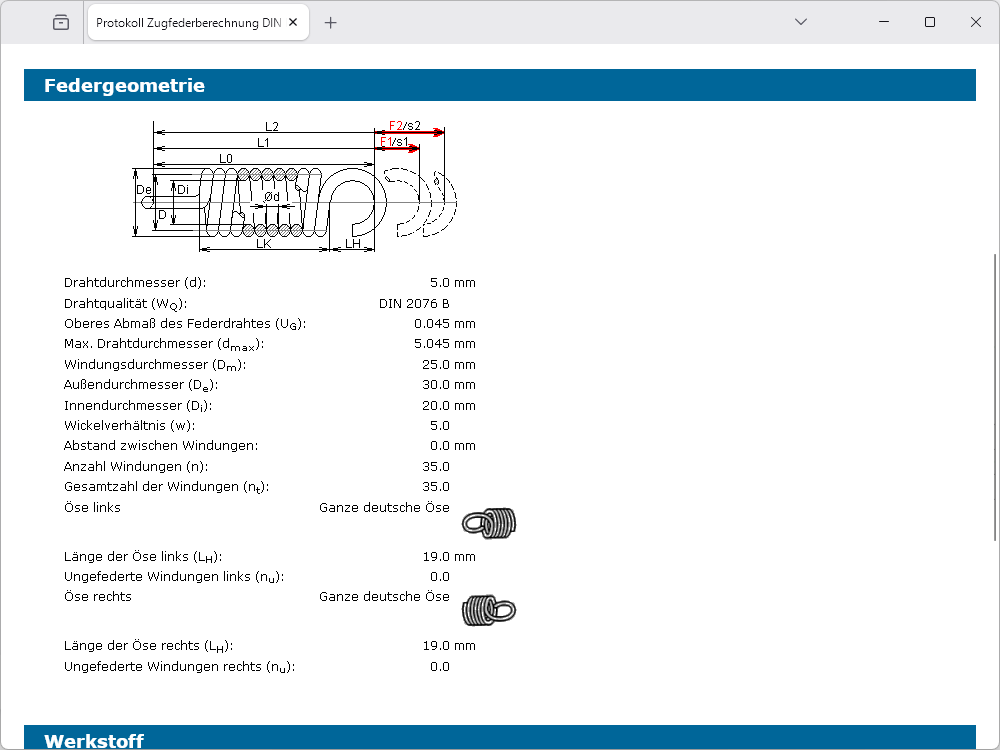1000x750 pixels.
Task: Click the Drahtdurchmesser (d) label
Action: pos(135,283)
